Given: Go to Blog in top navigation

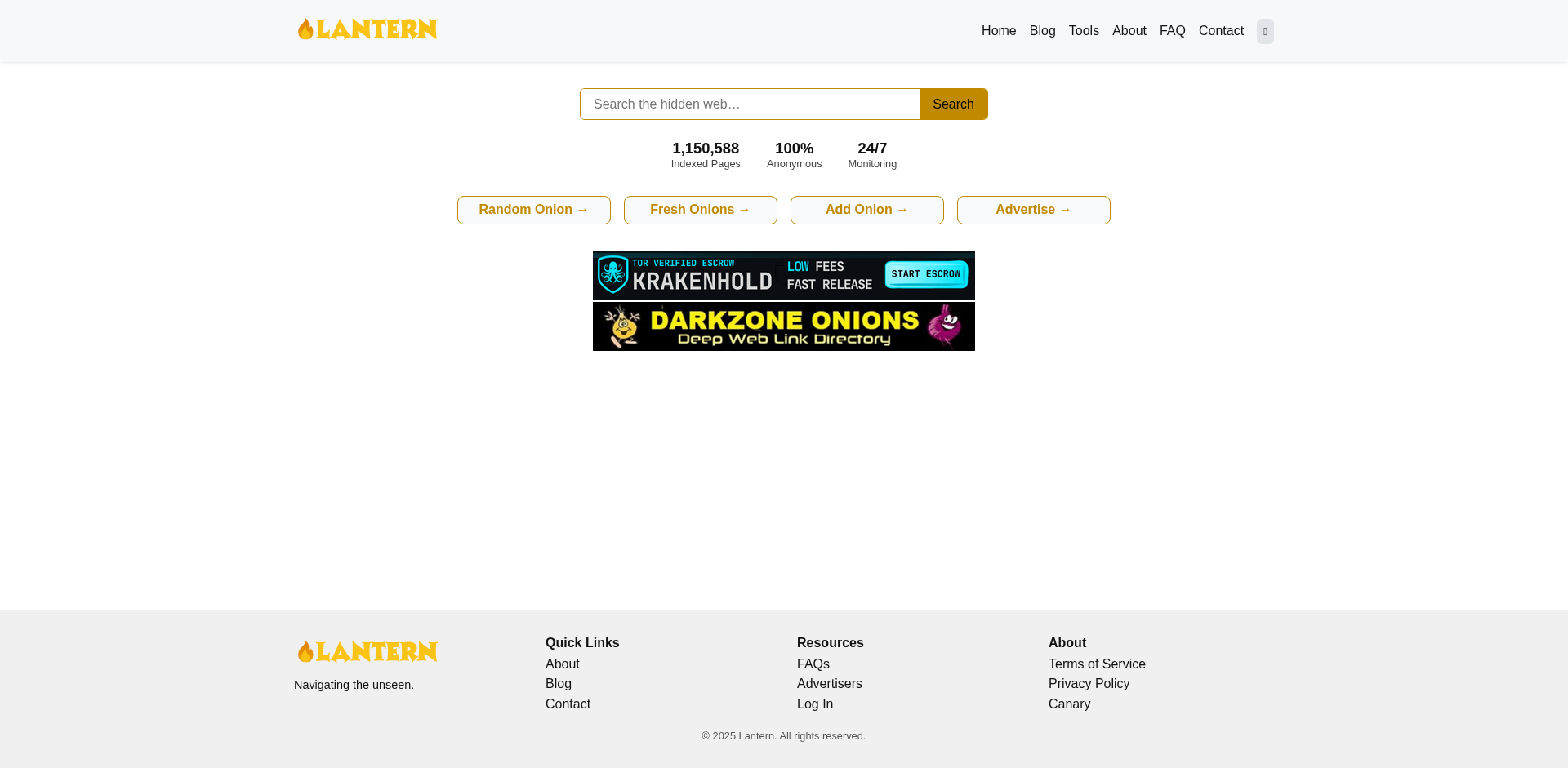Looking at the screenshot, I should coord(1042,31).
